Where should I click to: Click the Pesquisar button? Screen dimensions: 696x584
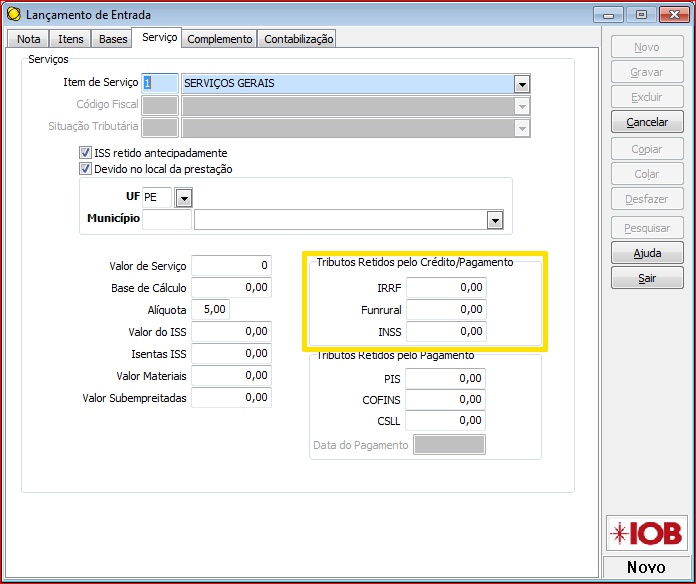[x=647, y=228]
